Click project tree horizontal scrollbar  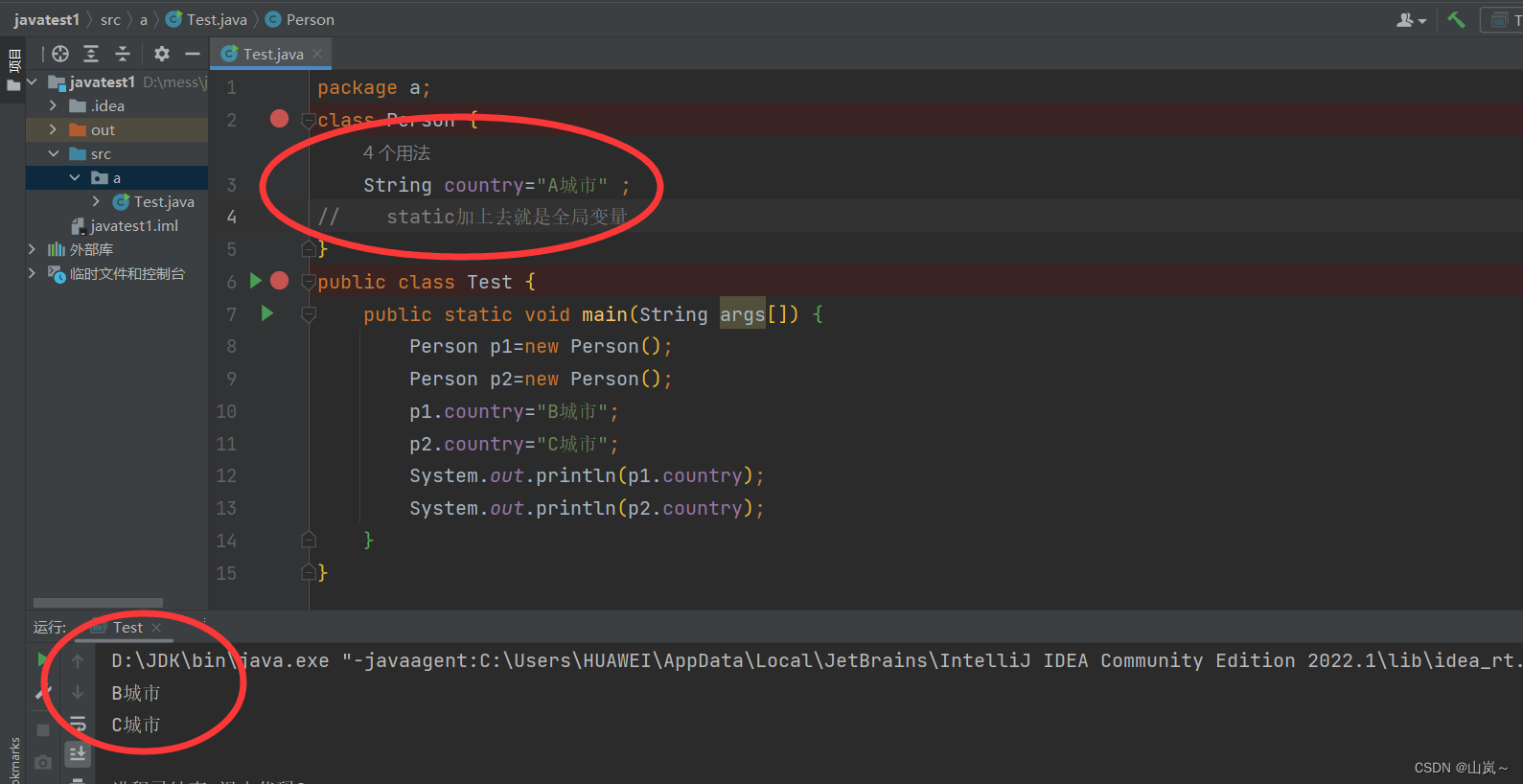point(98,603)
